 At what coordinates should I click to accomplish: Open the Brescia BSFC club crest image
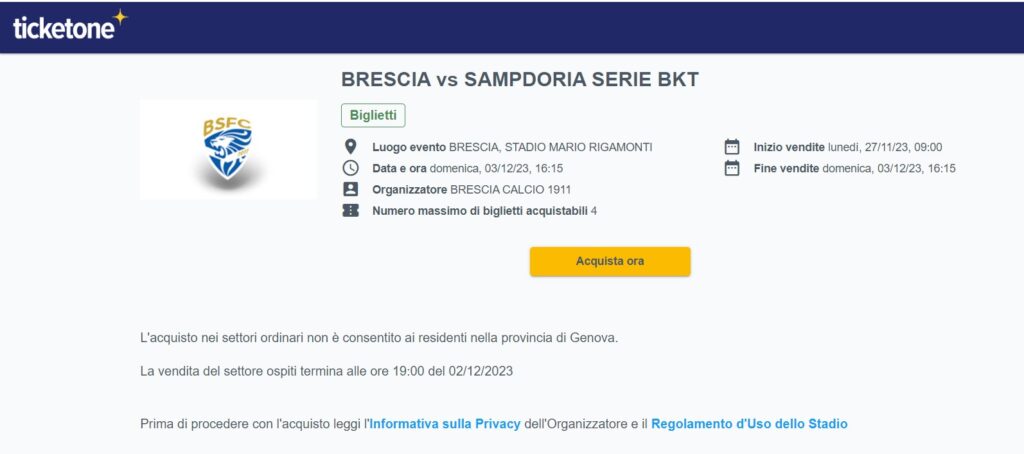[228, 150]
